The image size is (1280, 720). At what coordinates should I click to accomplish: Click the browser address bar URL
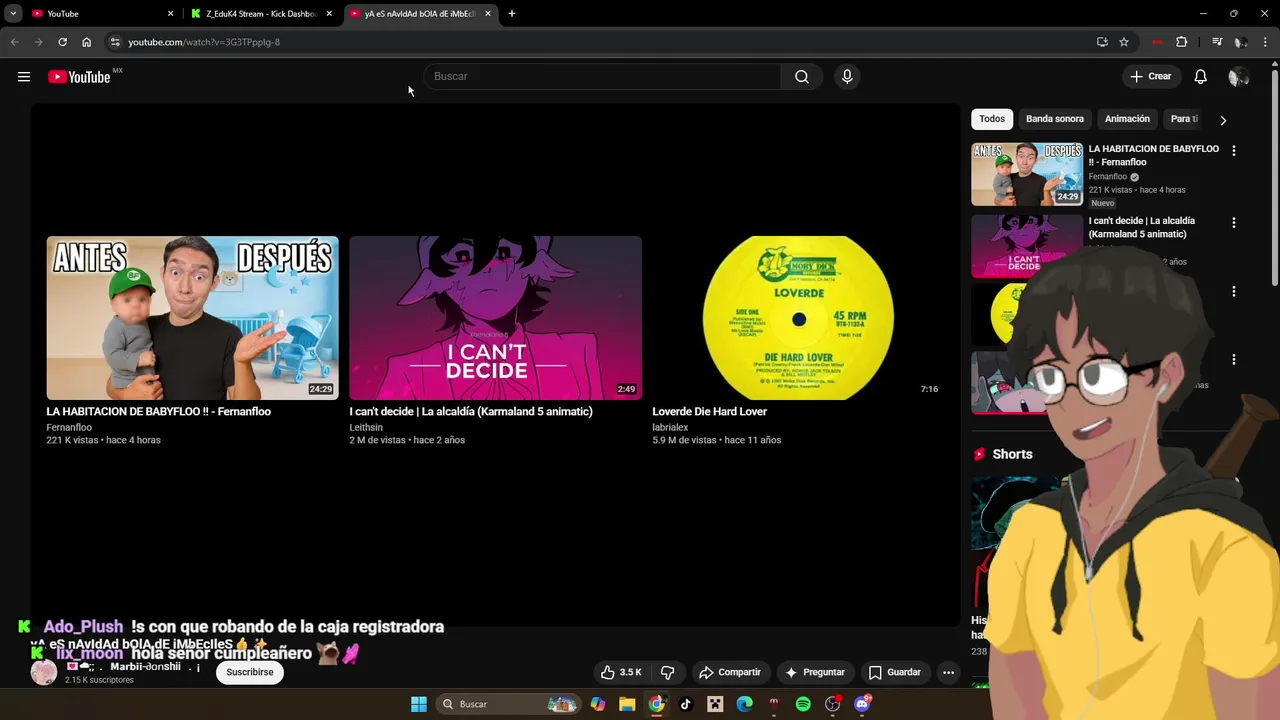tap(204, 42)
